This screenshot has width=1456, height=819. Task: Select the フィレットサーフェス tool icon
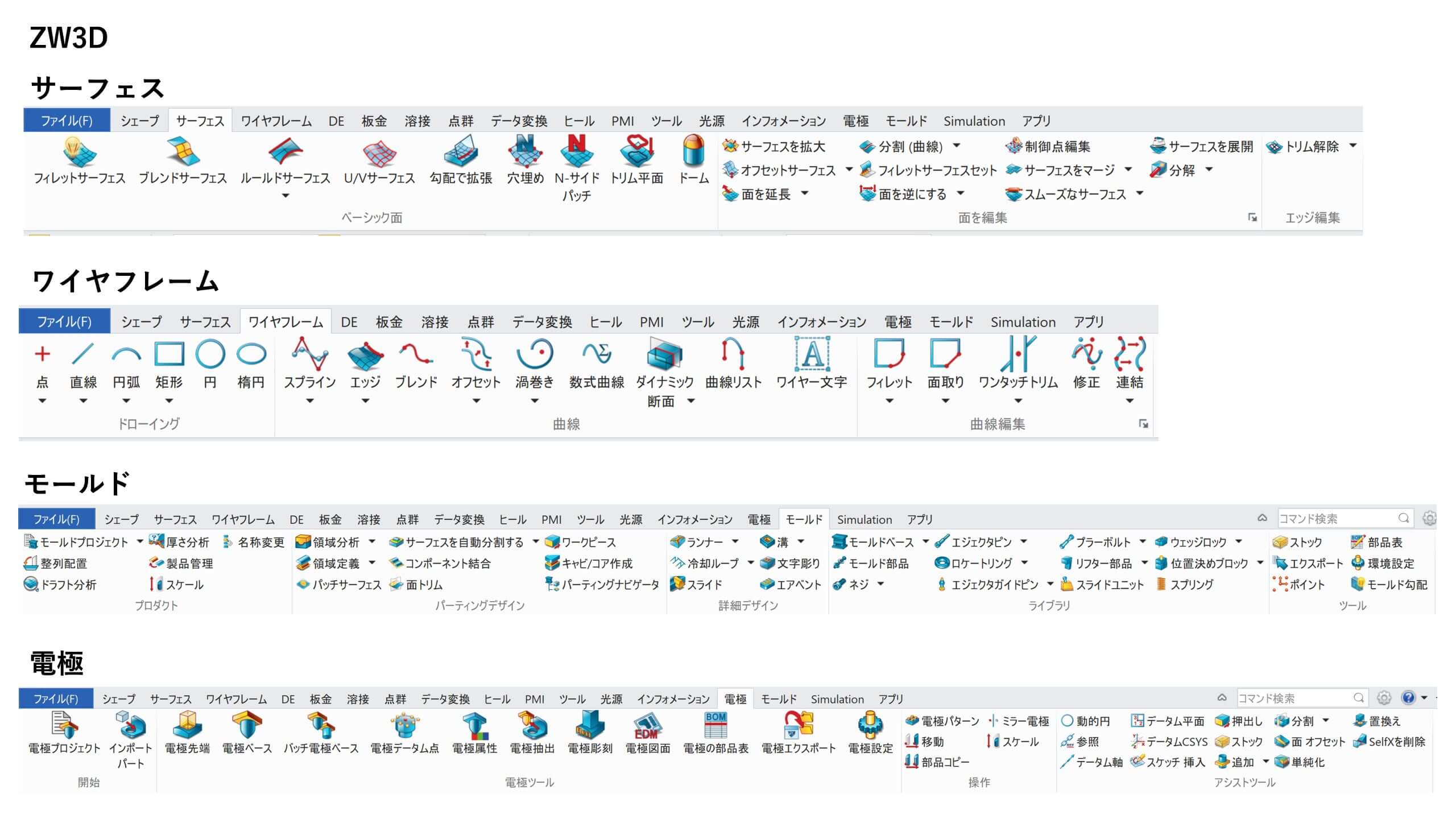80,151
